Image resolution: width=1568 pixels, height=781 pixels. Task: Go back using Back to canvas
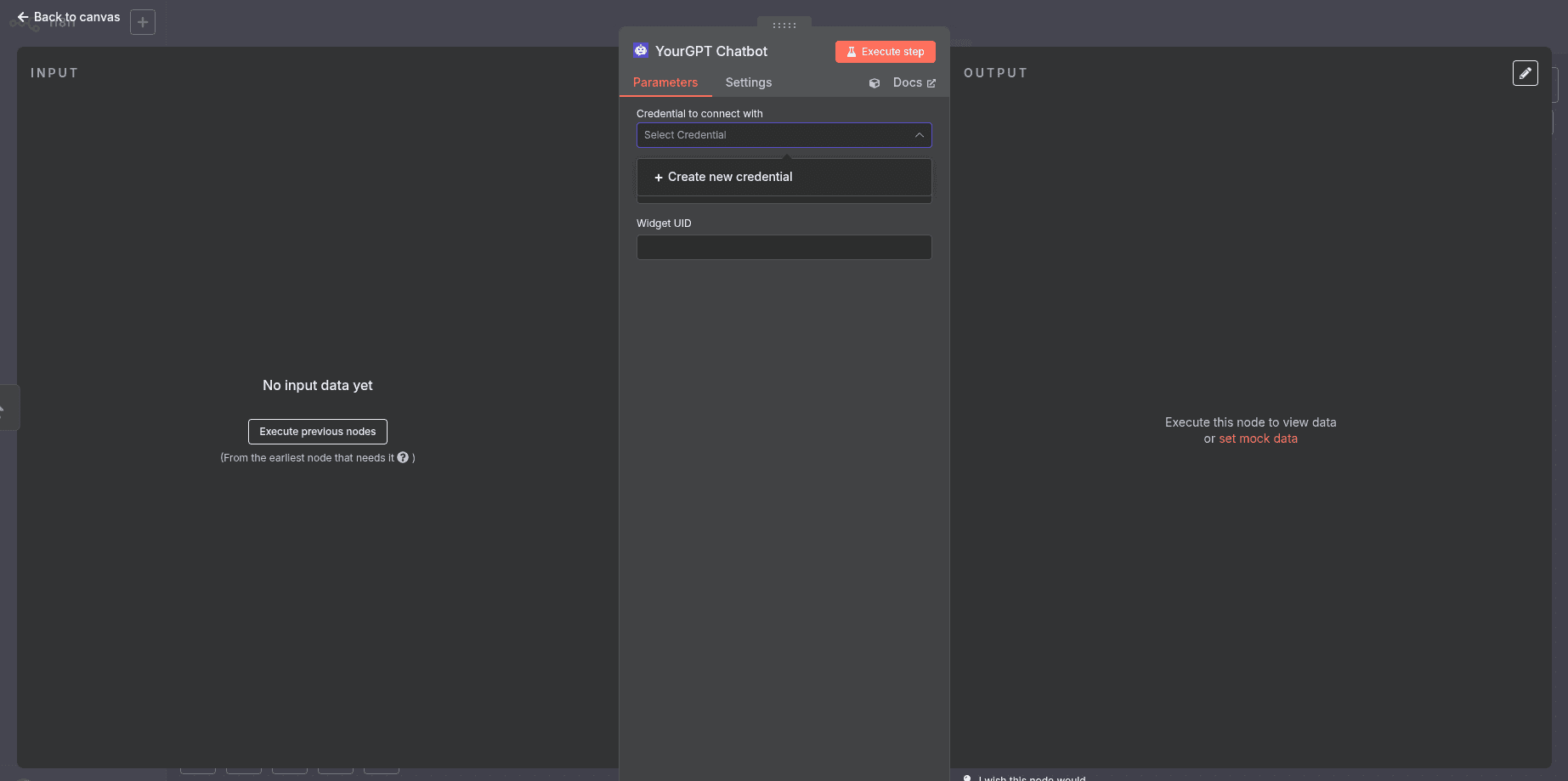click(x=69, y=17)
